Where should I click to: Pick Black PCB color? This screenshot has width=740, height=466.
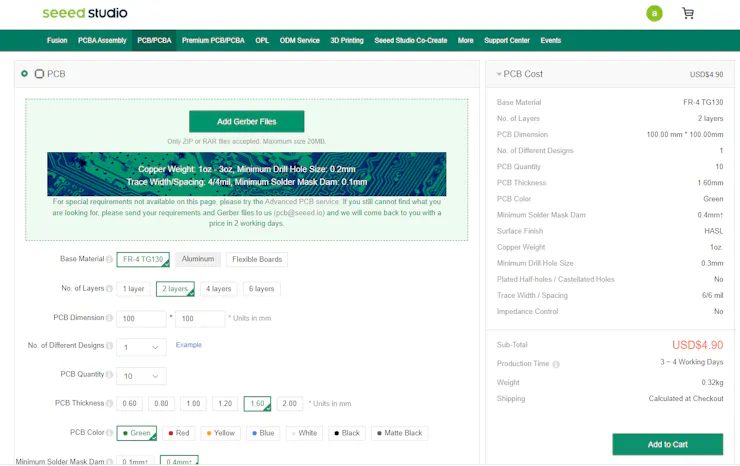click(x=347, y=433)
